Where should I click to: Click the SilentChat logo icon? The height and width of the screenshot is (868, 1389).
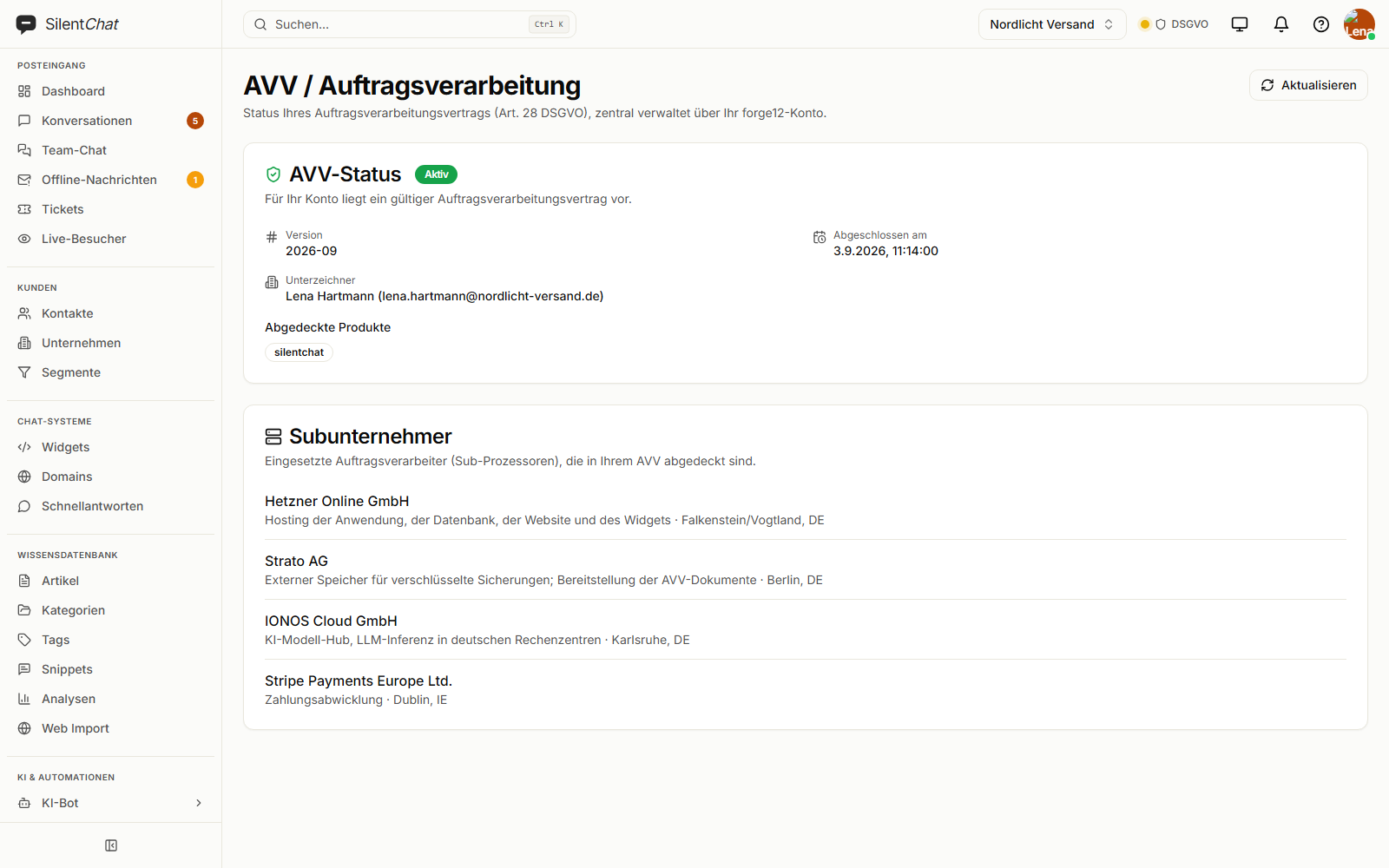tap(26, 24)
